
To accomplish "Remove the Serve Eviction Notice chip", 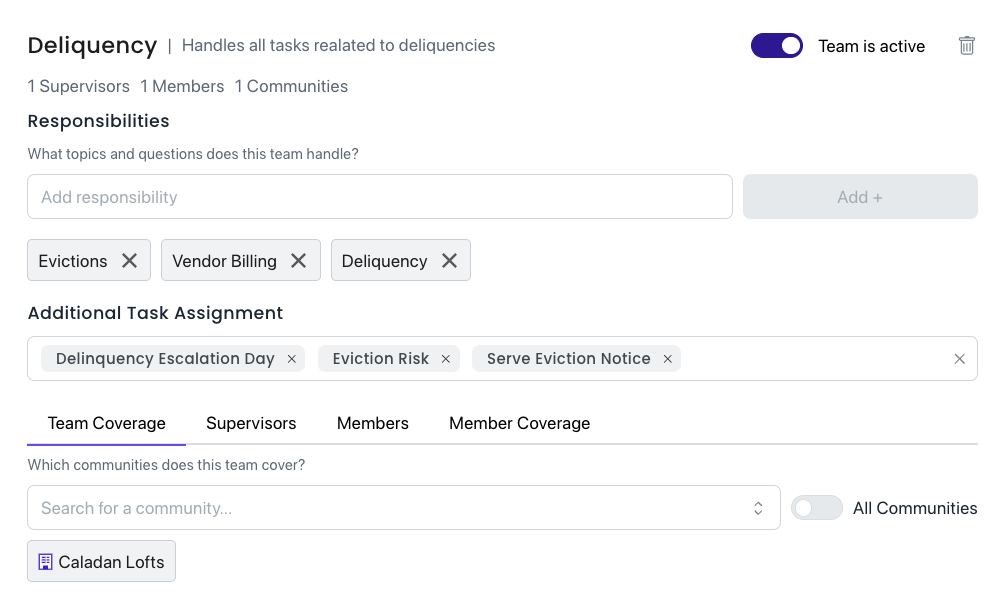I will [667, 359].
